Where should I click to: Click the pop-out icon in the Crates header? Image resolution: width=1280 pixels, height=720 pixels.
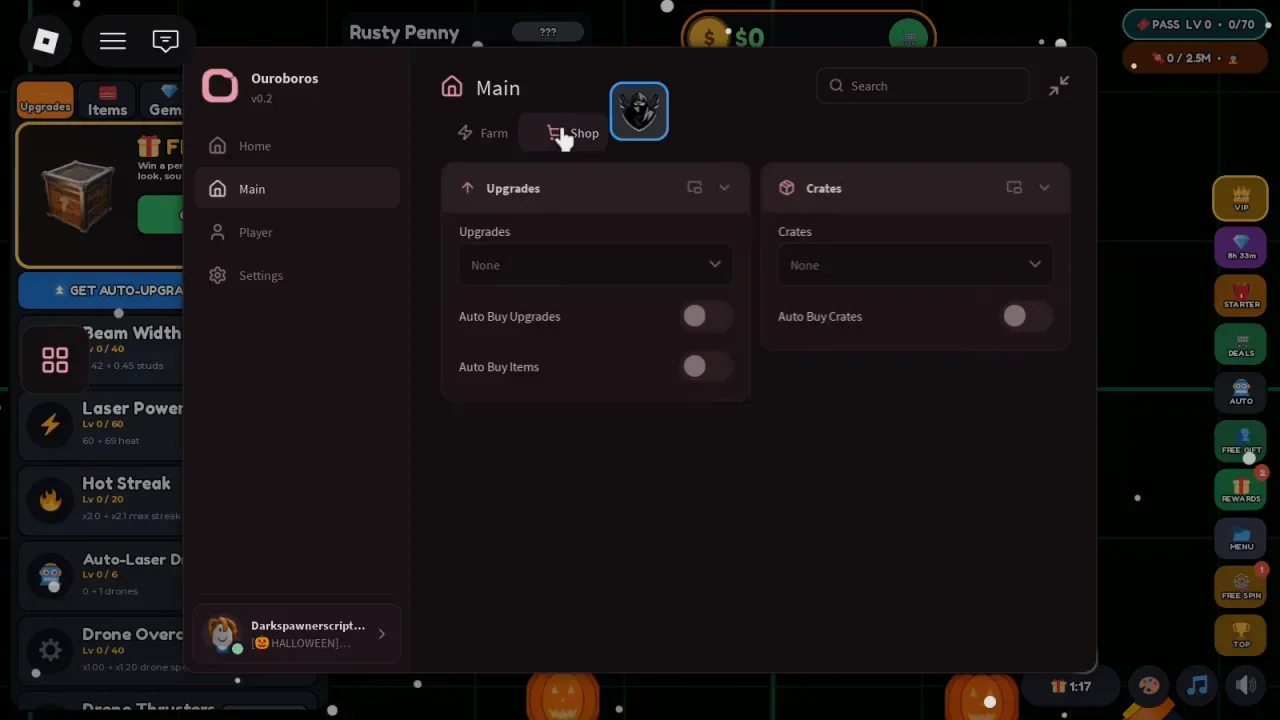click(x=1014, y=188)
